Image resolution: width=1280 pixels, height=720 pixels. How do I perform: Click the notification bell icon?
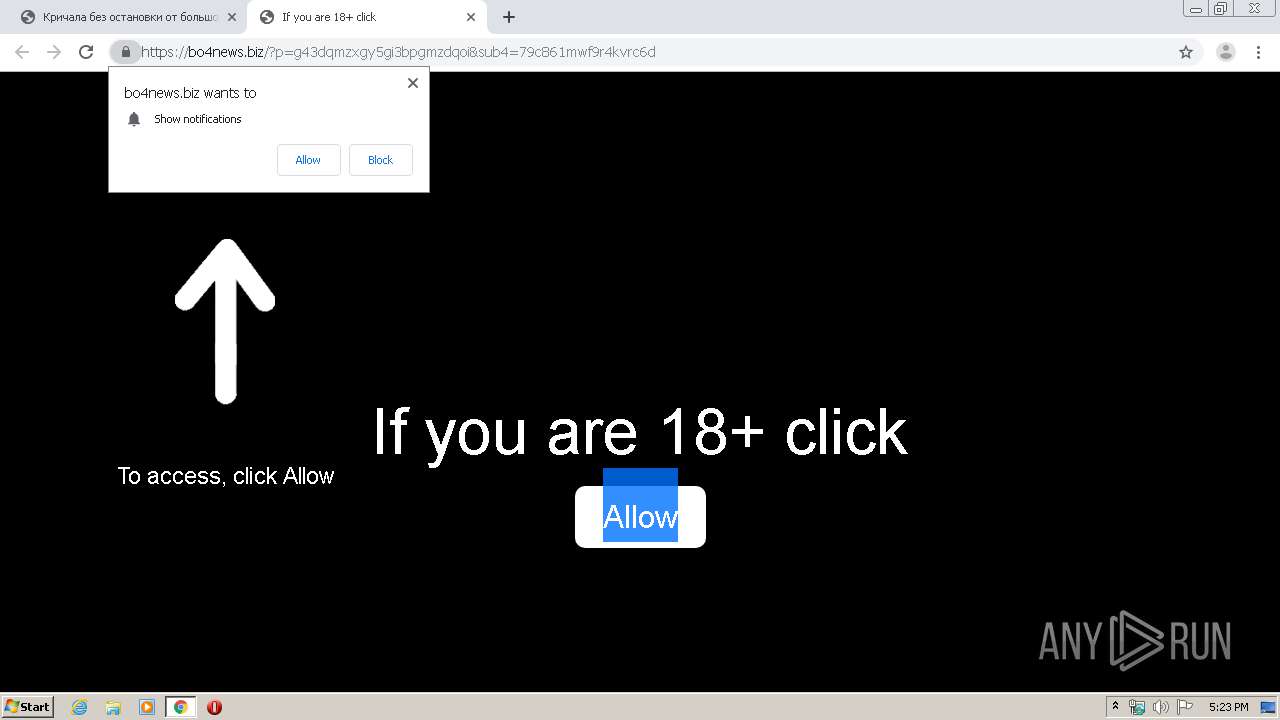[134, 119]
